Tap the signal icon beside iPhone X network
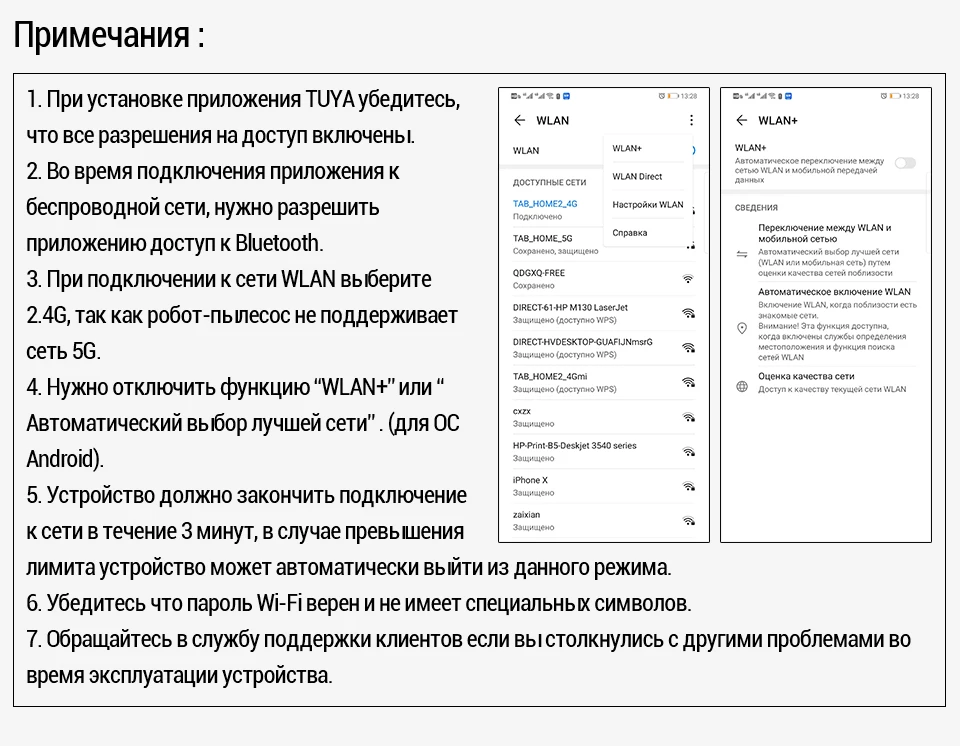Screen dimensions: 960x746 (x=688, y=486)
